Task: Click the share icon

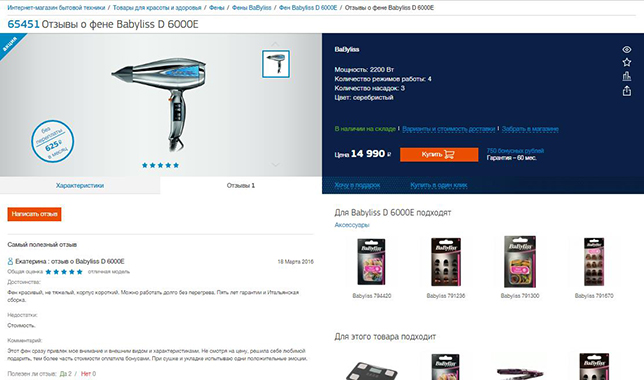Action: [x=626, y=90]
